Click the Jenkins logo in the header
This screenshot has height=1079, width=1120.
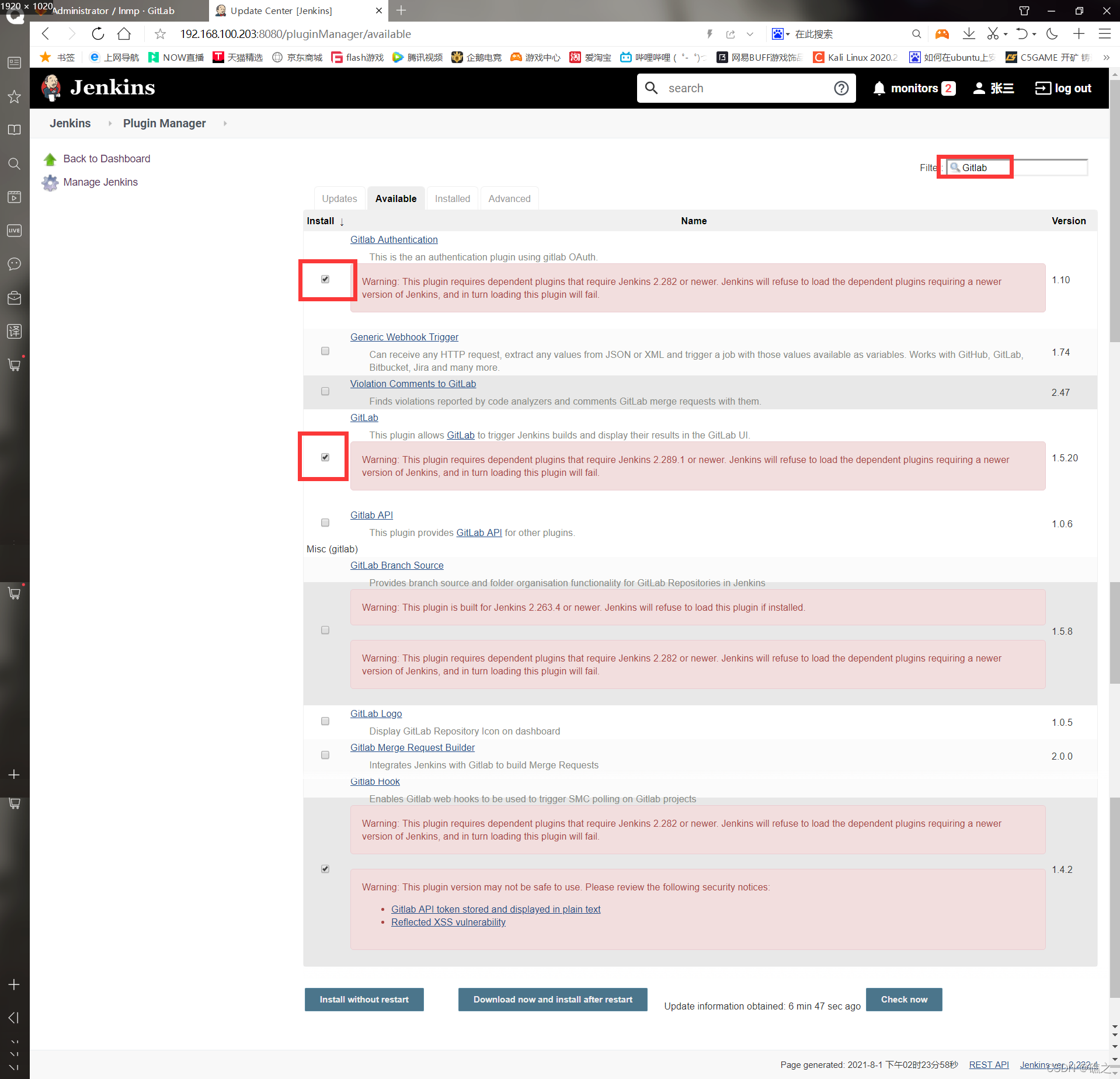pos(98,88)
